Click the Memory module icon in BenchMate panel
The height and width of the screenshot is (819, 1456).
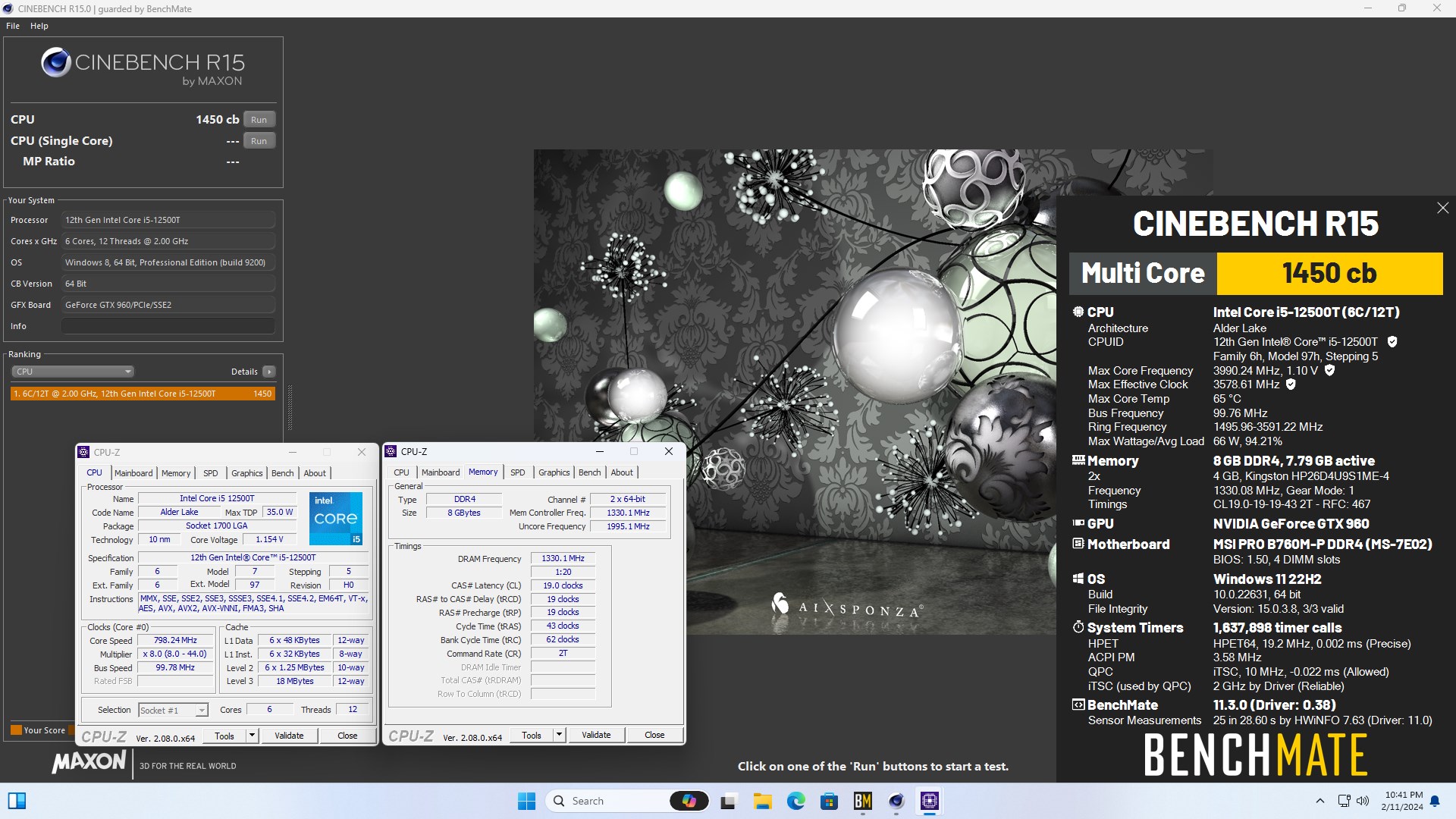(1078, 460)
